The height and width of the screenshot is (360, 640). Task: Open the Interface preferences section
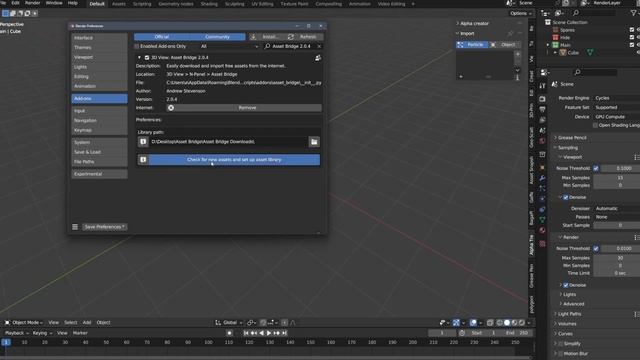click(x=99, y=38)
